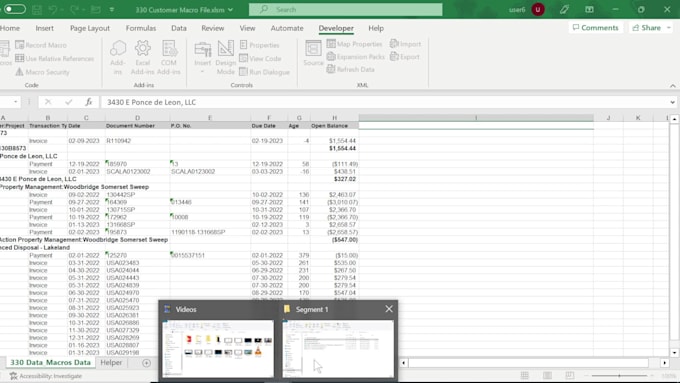Click the Insert Function fx icon

pyautogui.click(x=88, y=102)
